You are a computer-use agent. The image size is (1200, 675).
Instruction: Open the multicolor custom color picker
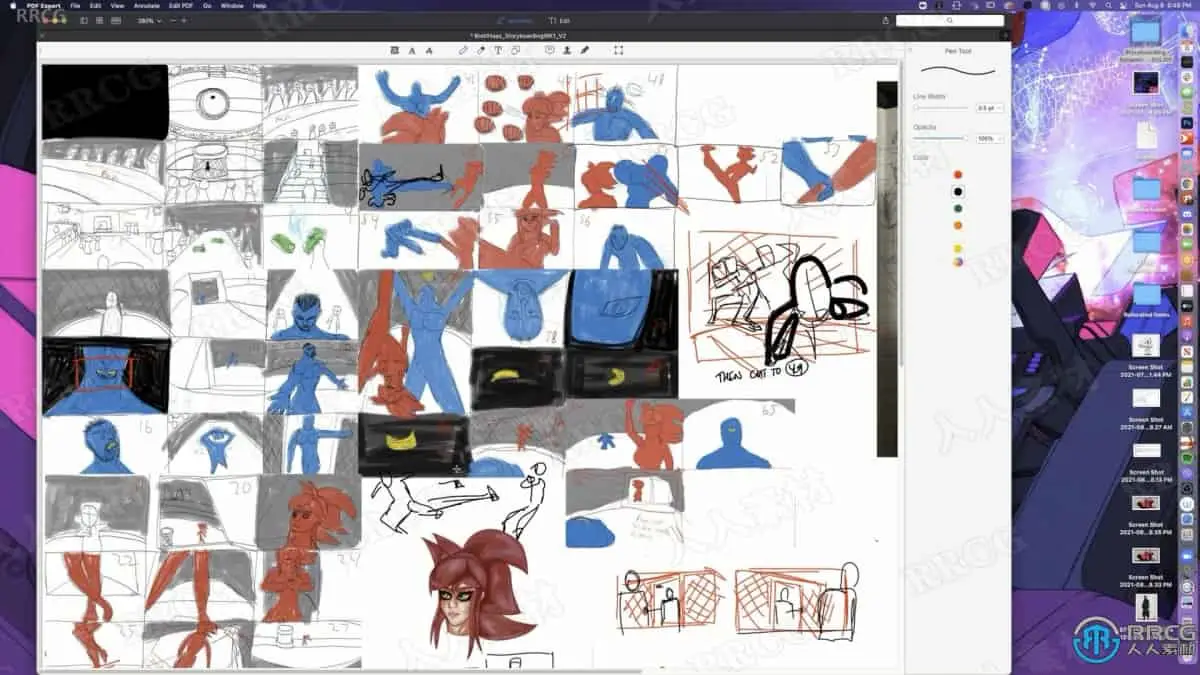958,262
